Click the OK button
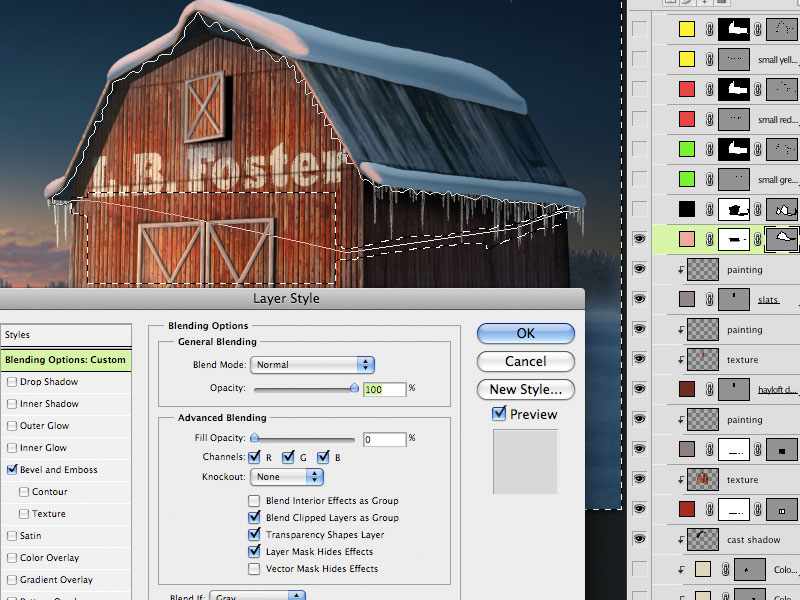The image size is (800, 600). click(526, 333)
